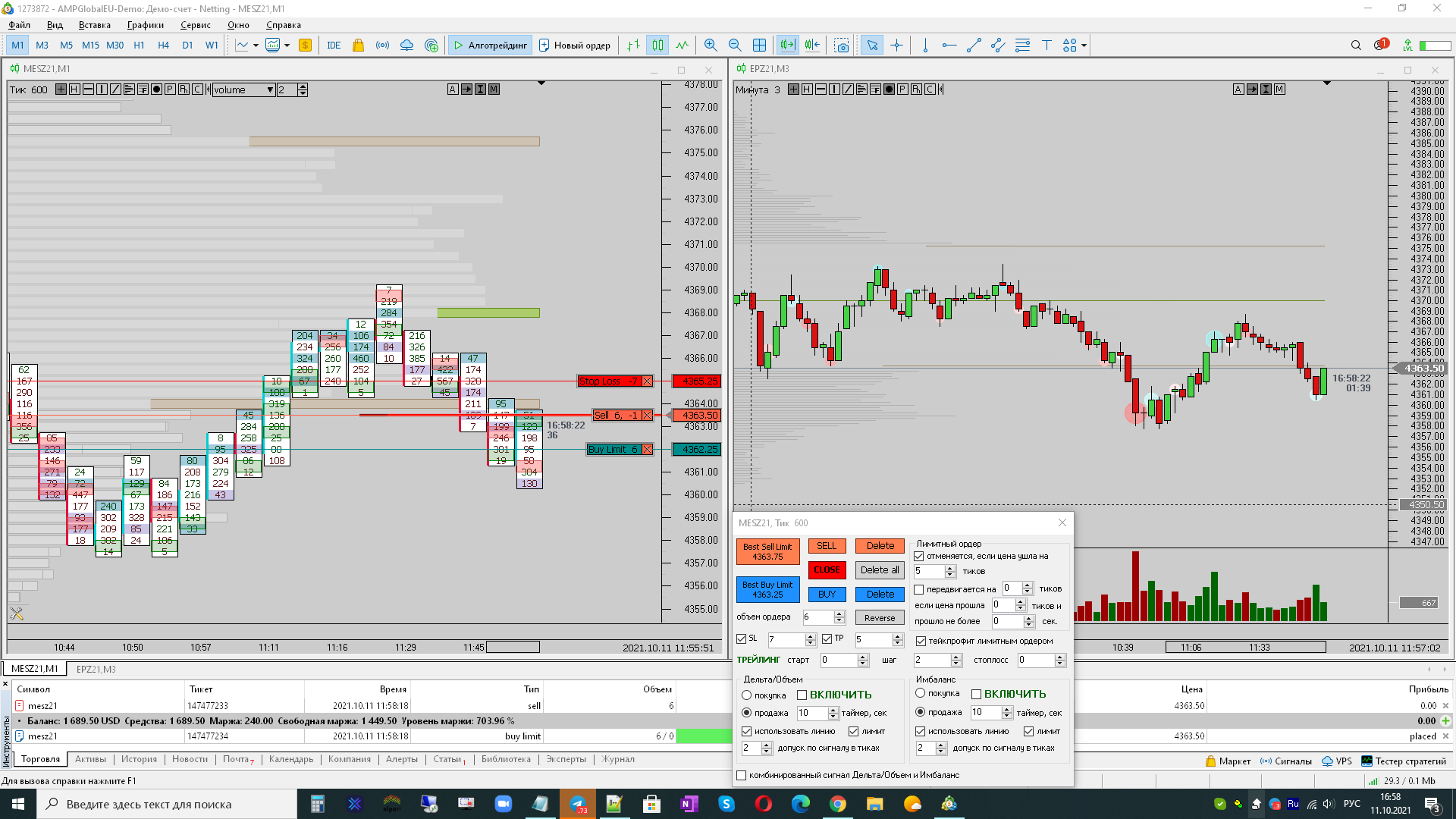Viewport: 1456px width, 819px height.
Task: Select the Имбаланс покупка radio button
Action: [x=920, y=693]
